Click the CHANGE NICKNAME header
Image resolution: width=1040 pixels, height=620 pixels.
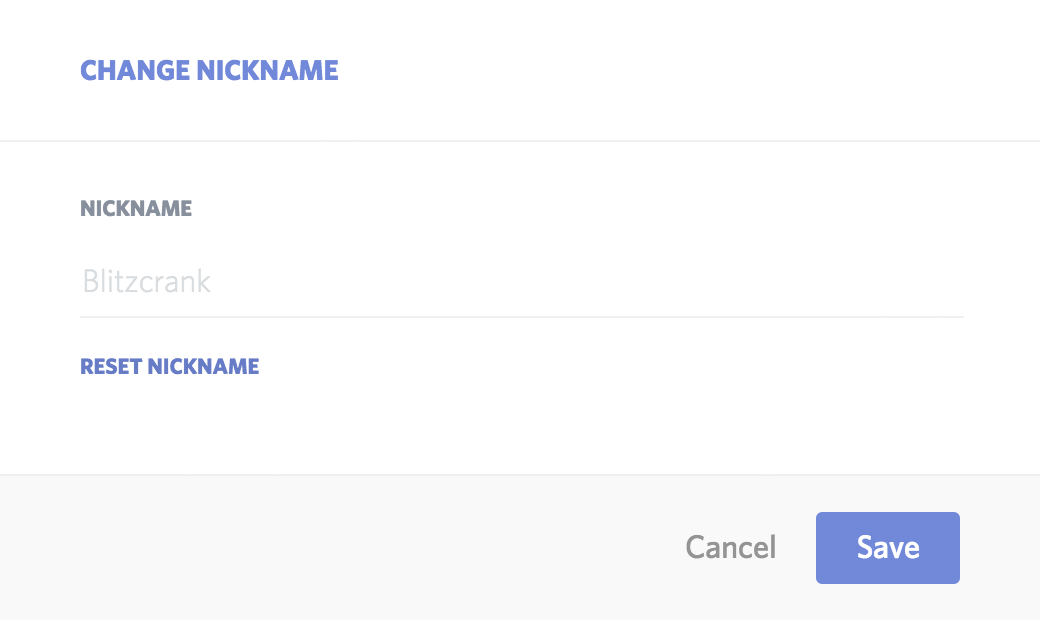pos(209,70)
